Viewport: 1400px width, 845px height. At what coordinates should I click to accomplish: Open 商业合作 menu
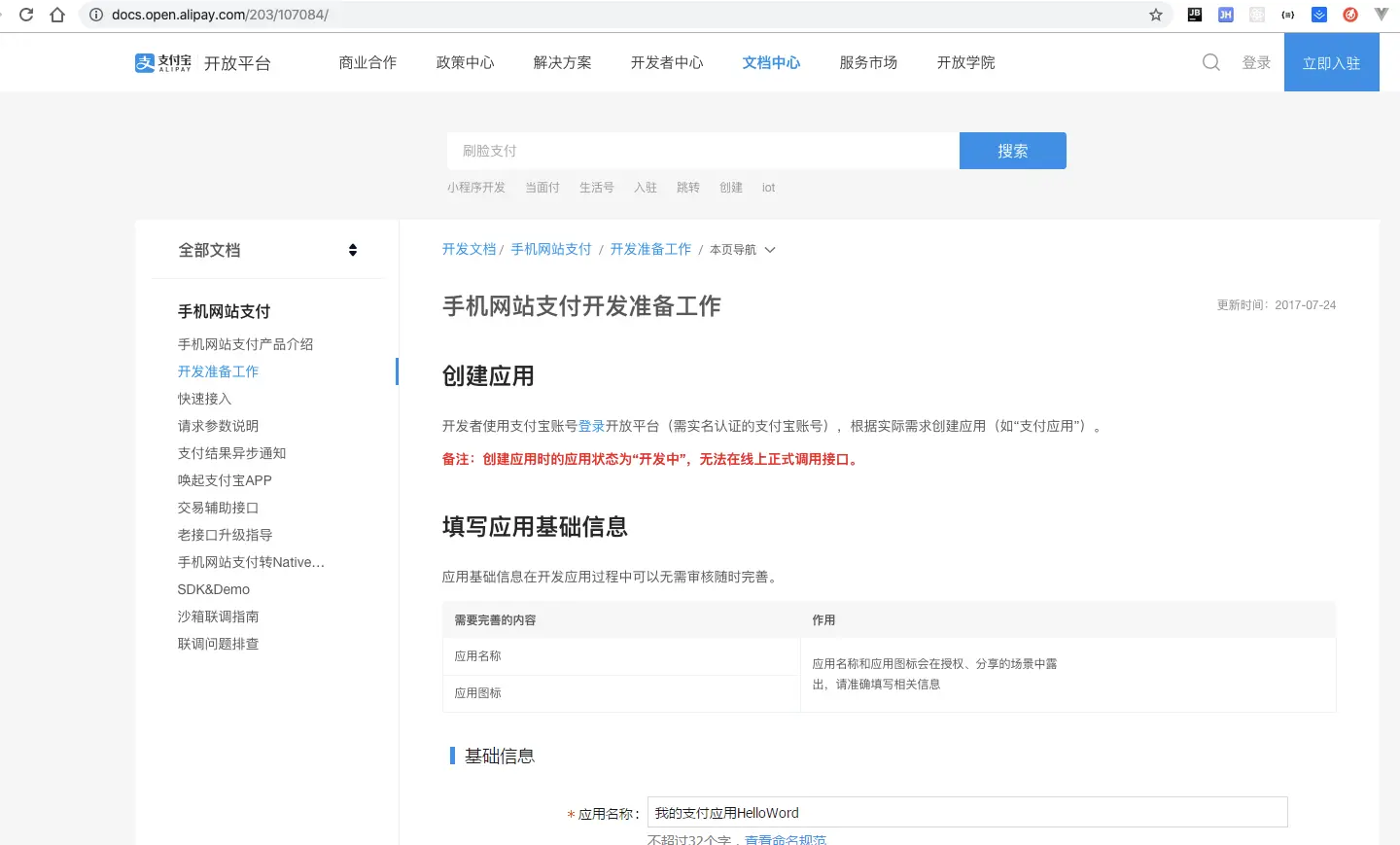pos(367,62)
